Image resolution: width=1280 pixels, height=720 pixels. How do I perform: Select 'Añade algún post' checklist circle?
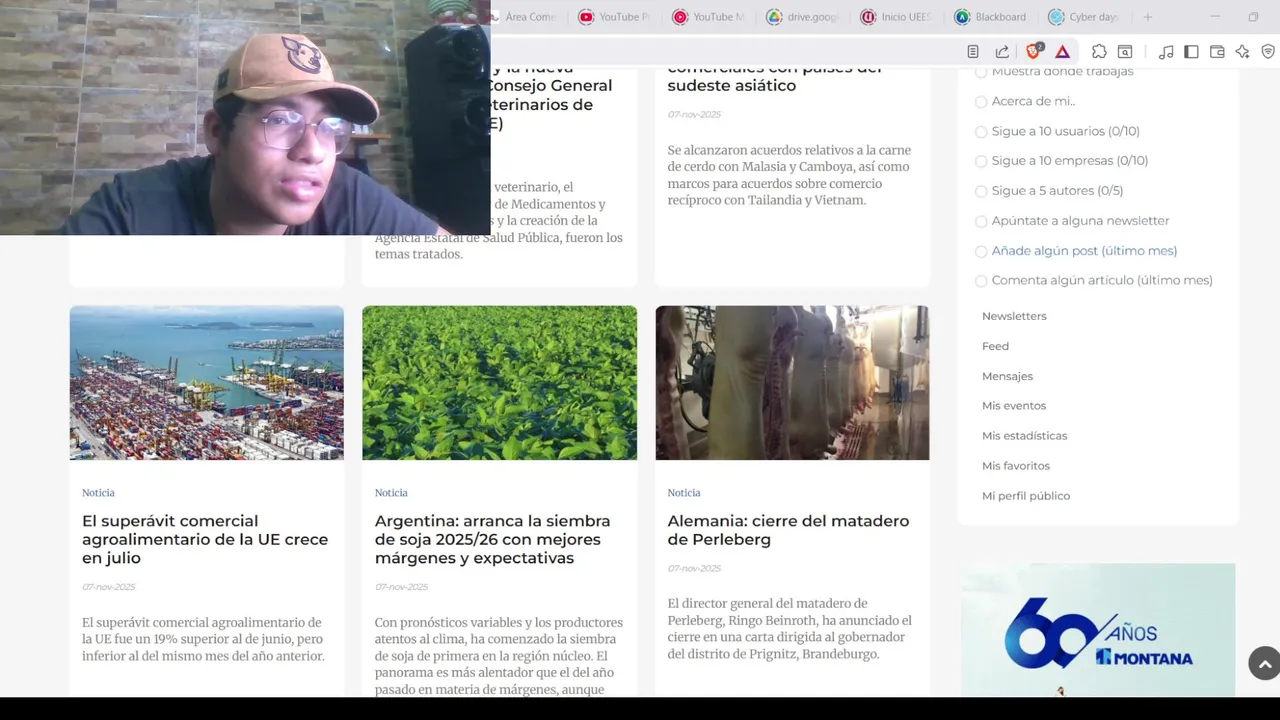(981, 252)
